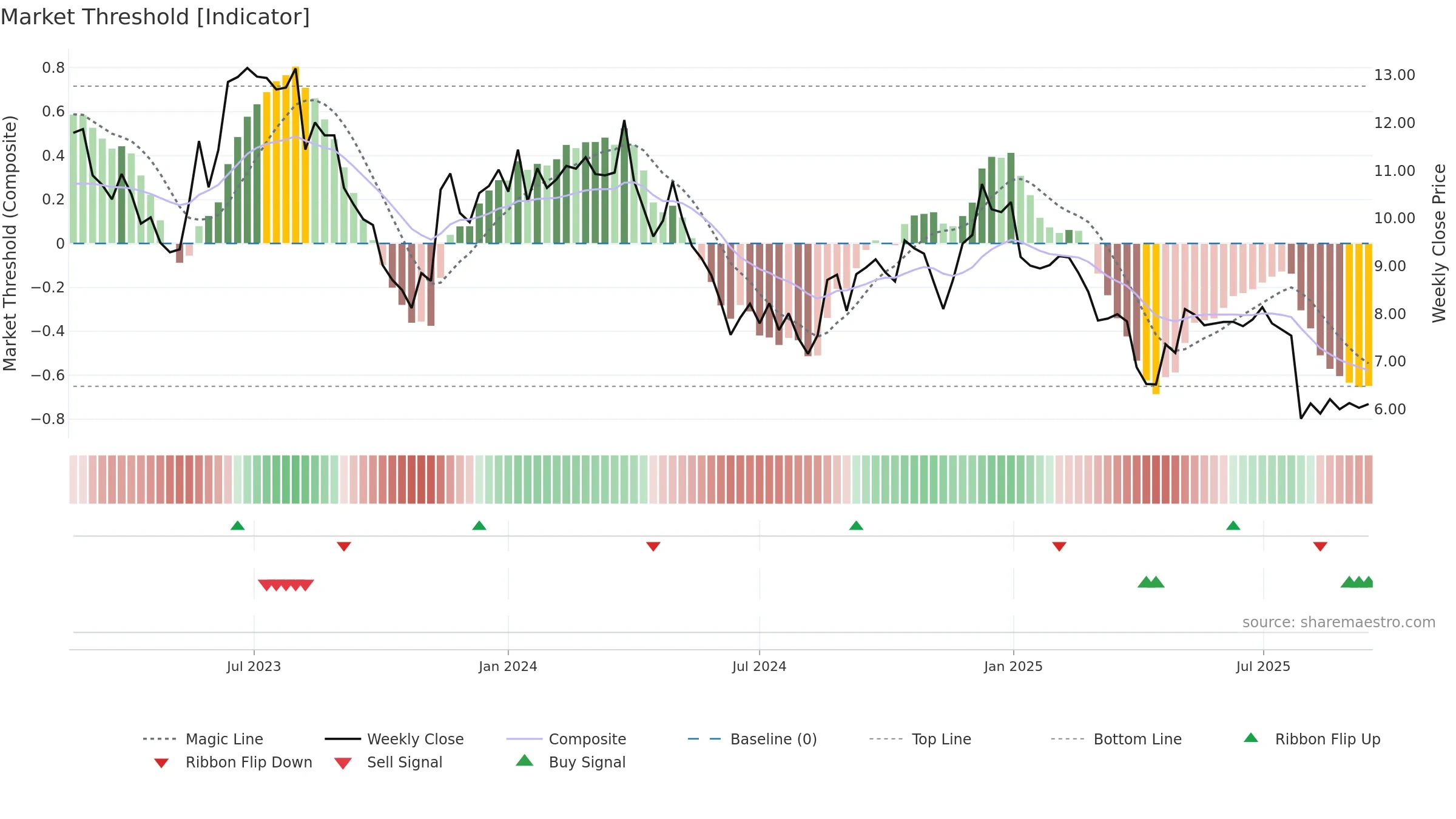
Task: Toggle the Ribbon Flip Up legend entry
Action: [x=1312, y=739]
